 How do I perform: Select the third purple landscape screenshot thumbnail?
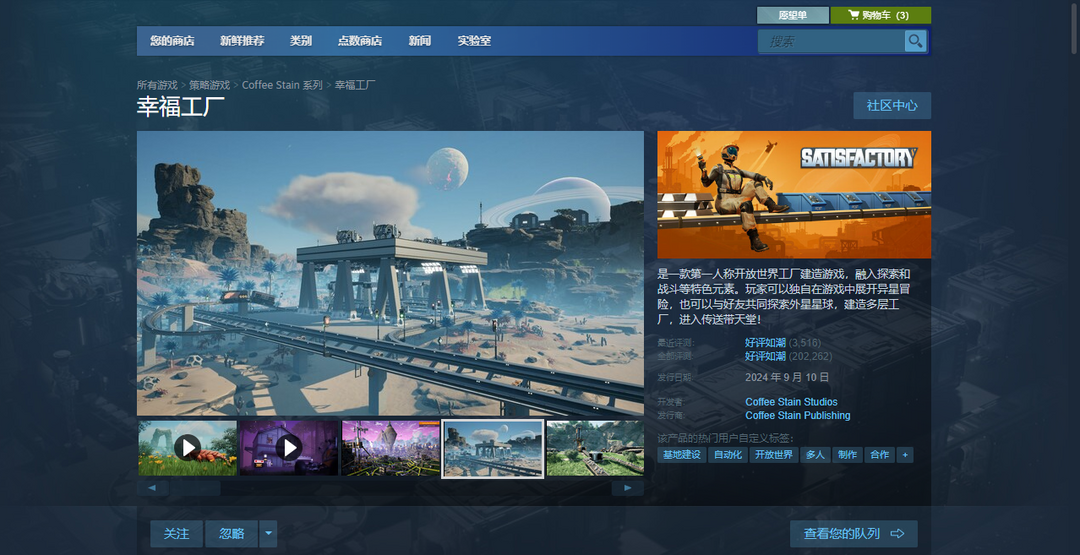pyautogui.click(x=391, y=448)
